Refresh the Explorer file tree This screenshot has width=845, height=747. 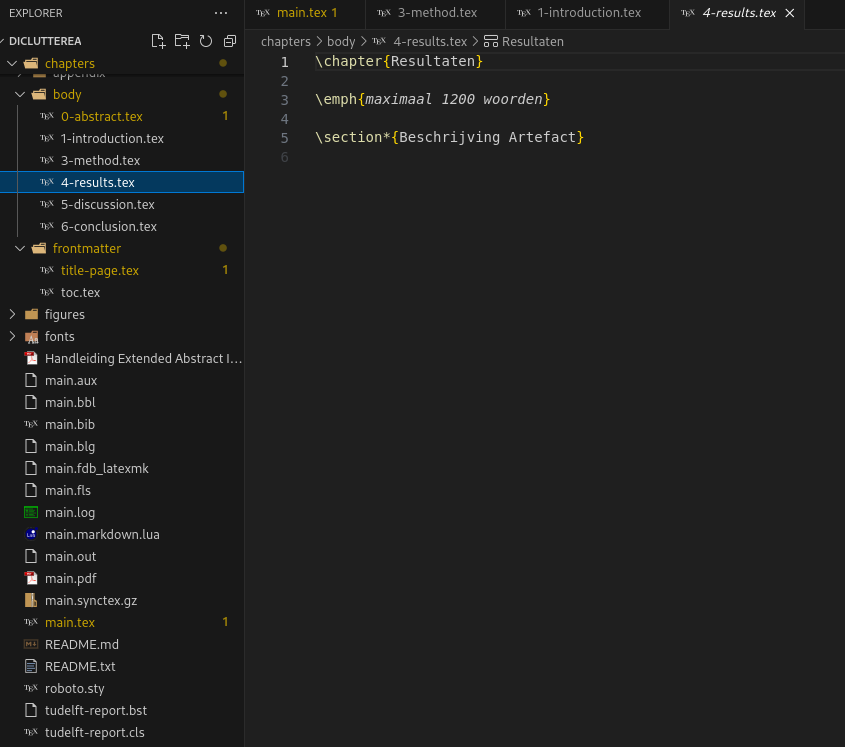(206, 41)
